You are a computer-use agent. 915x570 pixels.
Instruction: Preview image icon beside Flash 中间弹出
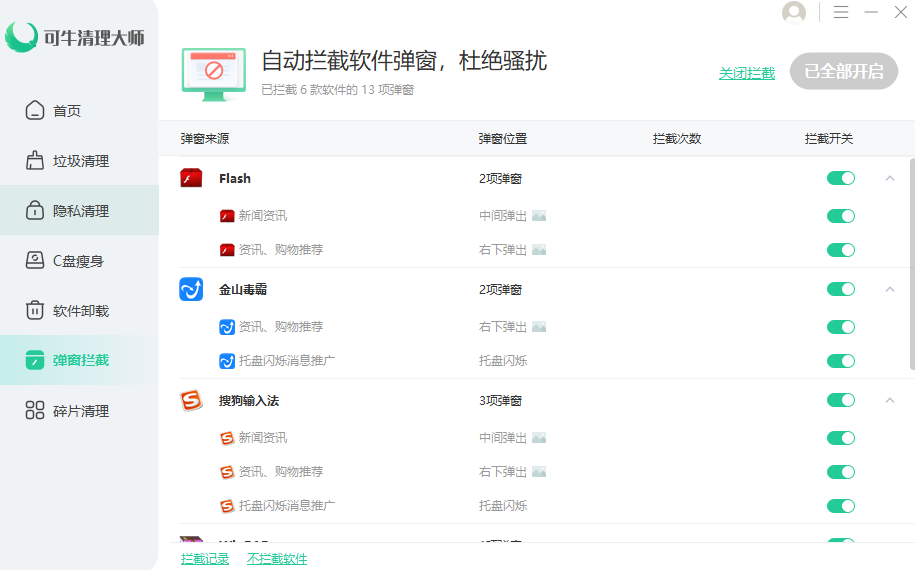pyautogui.click(x=539, y=216)
